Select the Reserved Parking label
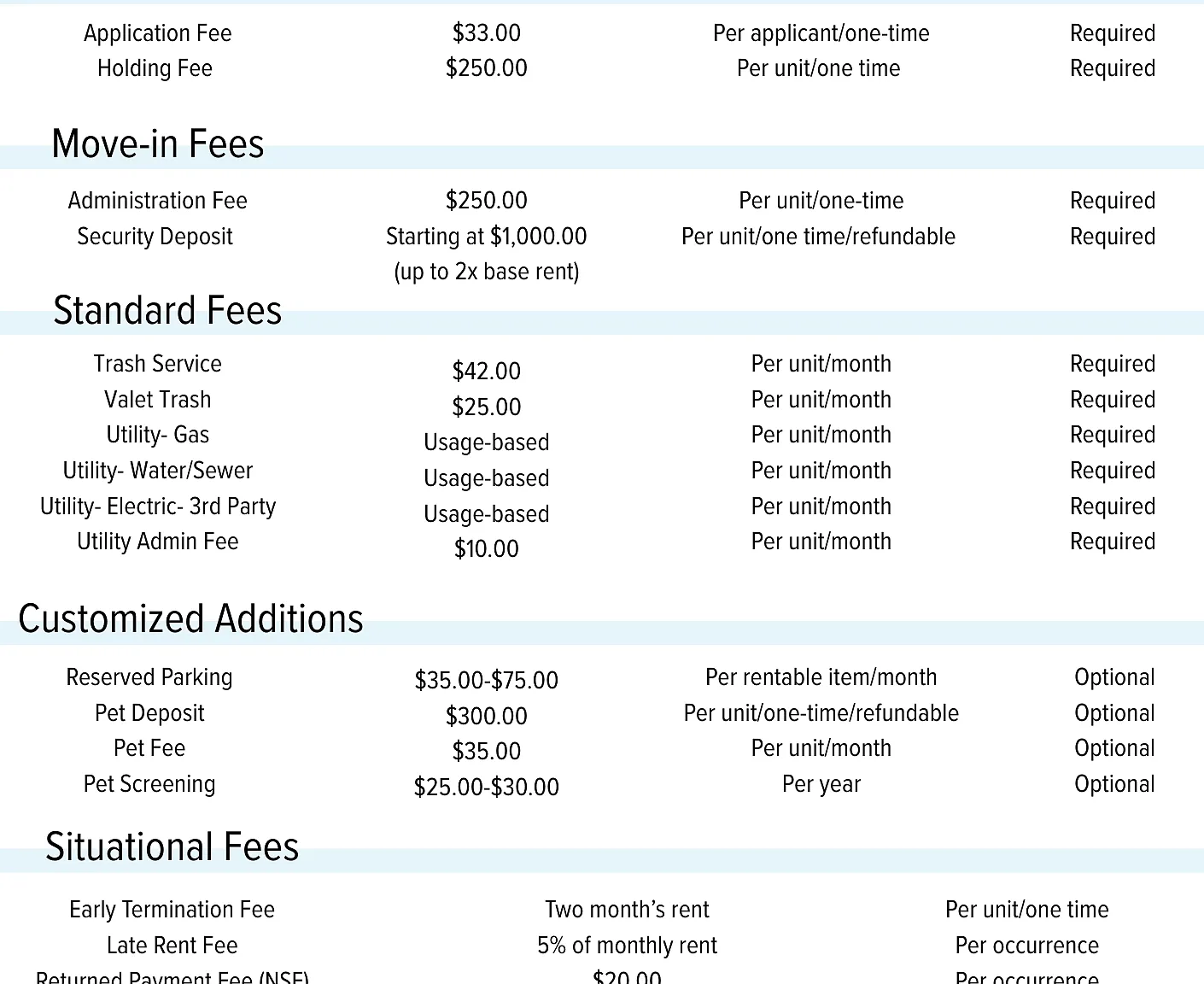Viewport: 1204px width, 984px height. pos(149,677)
